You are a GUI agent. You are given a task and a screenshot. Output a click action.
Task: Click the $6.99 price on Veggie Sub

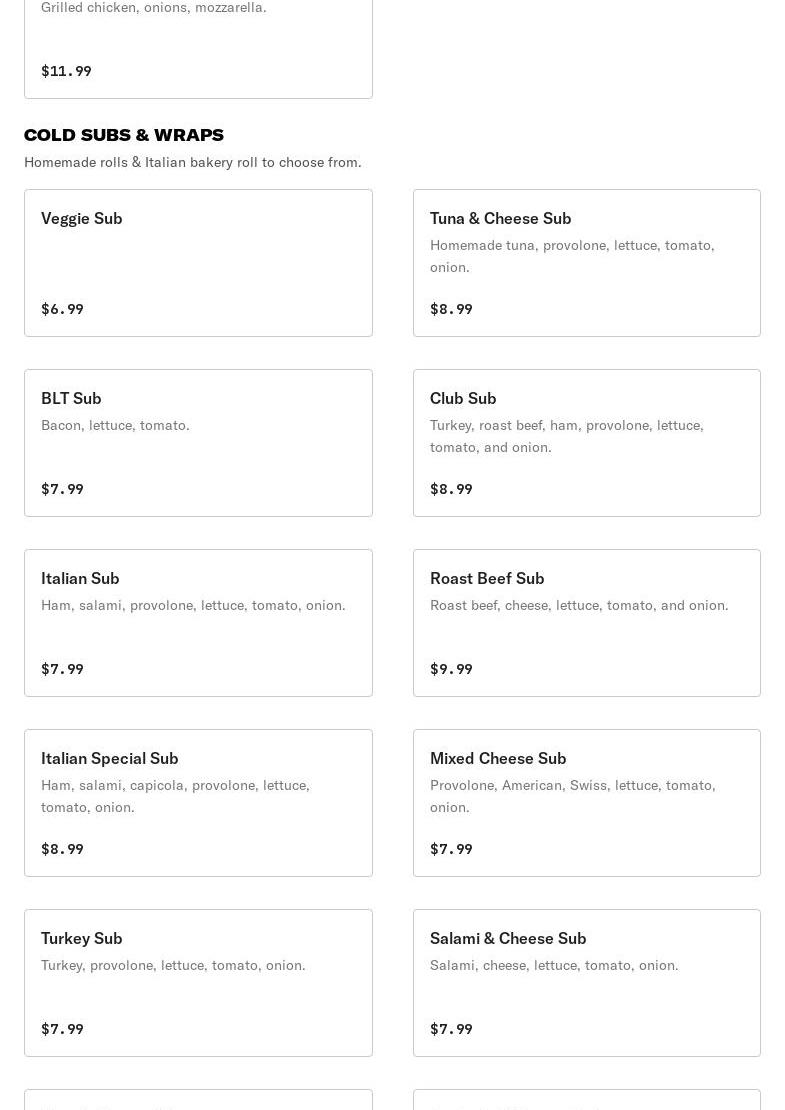(x=62, y=309)
